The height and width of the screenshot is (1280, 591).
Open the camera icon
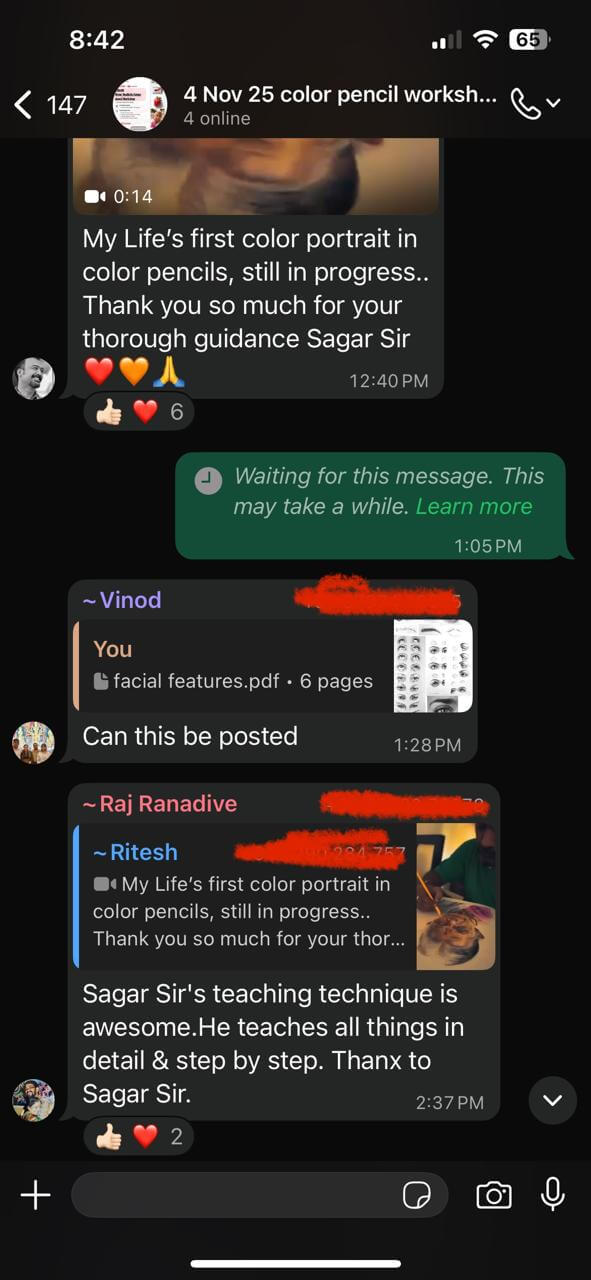(494, 1195)
